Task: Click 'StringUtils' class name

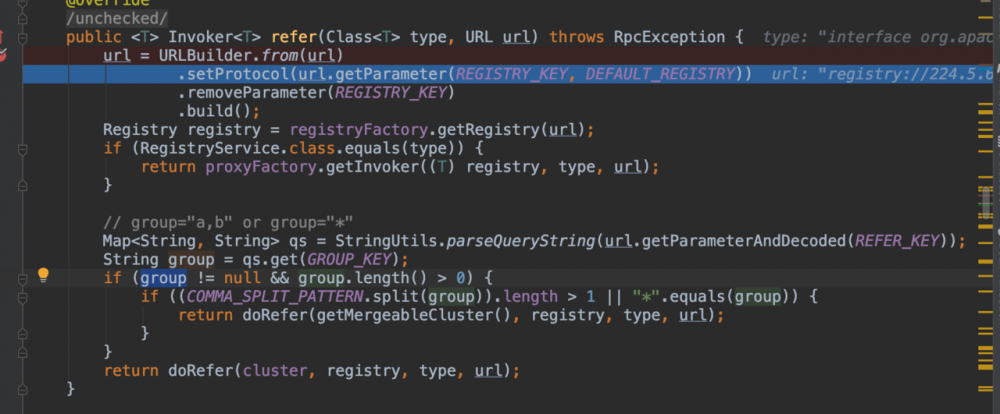Action: click(386, 241)
